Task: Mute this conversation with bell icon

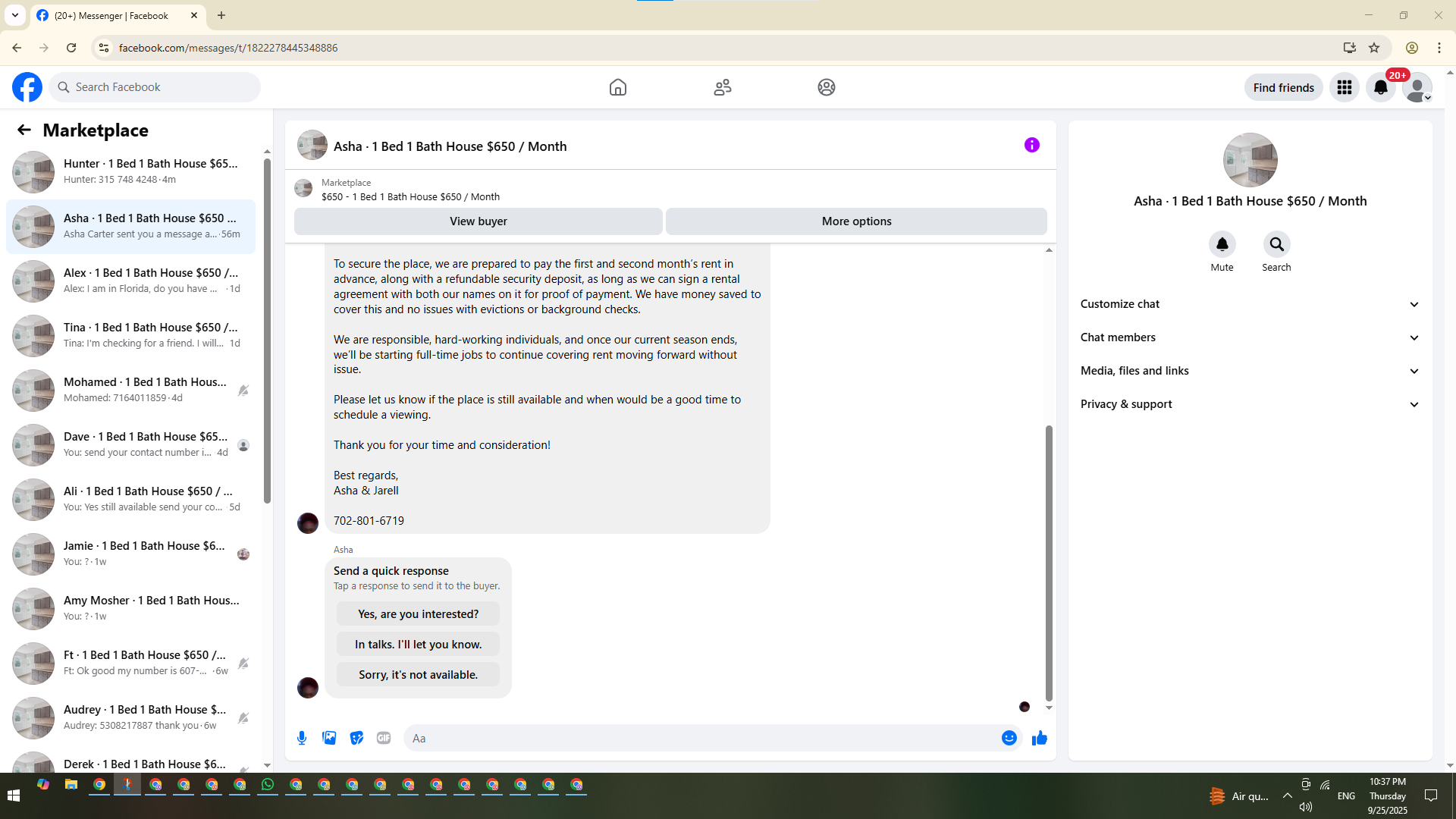Action: (x=1222, y=244)
